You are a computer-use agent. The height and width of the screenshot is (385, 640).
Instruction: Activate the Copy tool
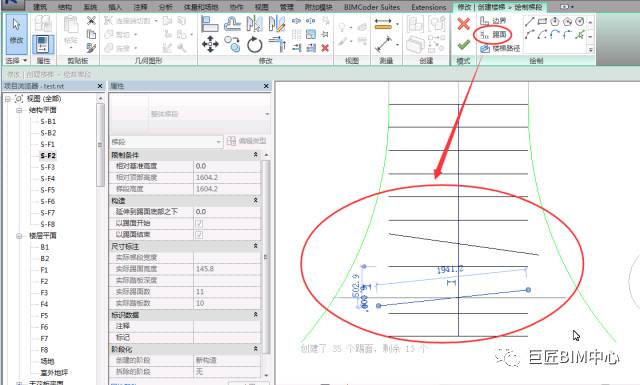coord(232,44)
